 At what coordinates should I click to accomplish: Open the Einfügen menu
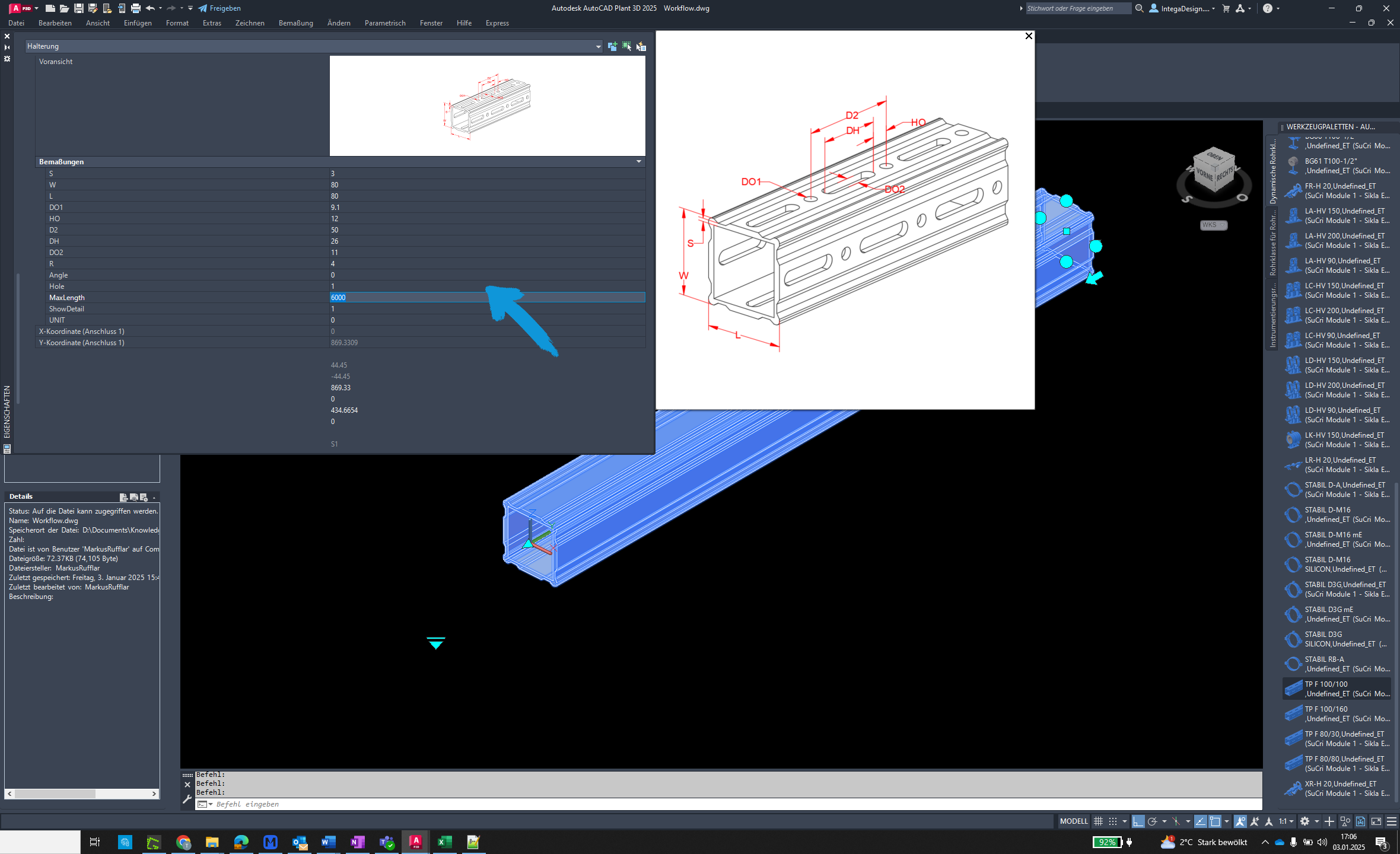pos(138,23)
